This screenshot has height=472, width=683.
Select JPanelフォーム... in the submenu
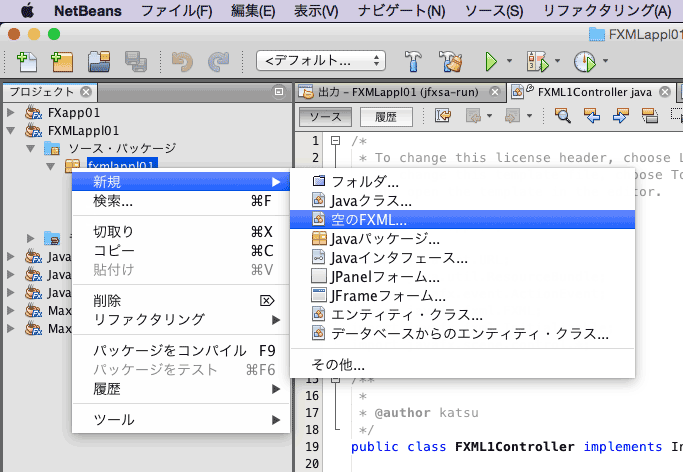coord(463,276)
